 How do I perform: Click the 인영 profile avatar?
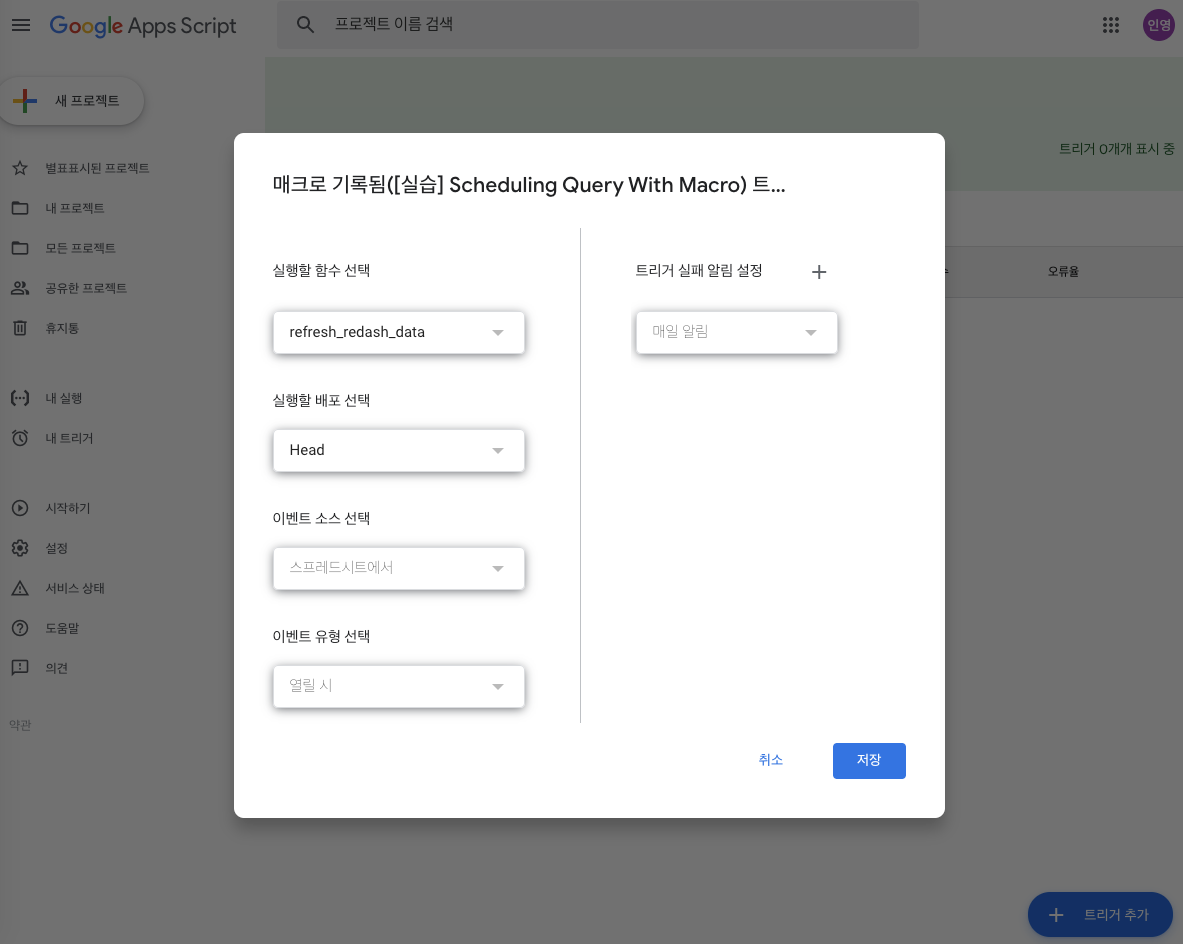click(x=1158, y=25)
